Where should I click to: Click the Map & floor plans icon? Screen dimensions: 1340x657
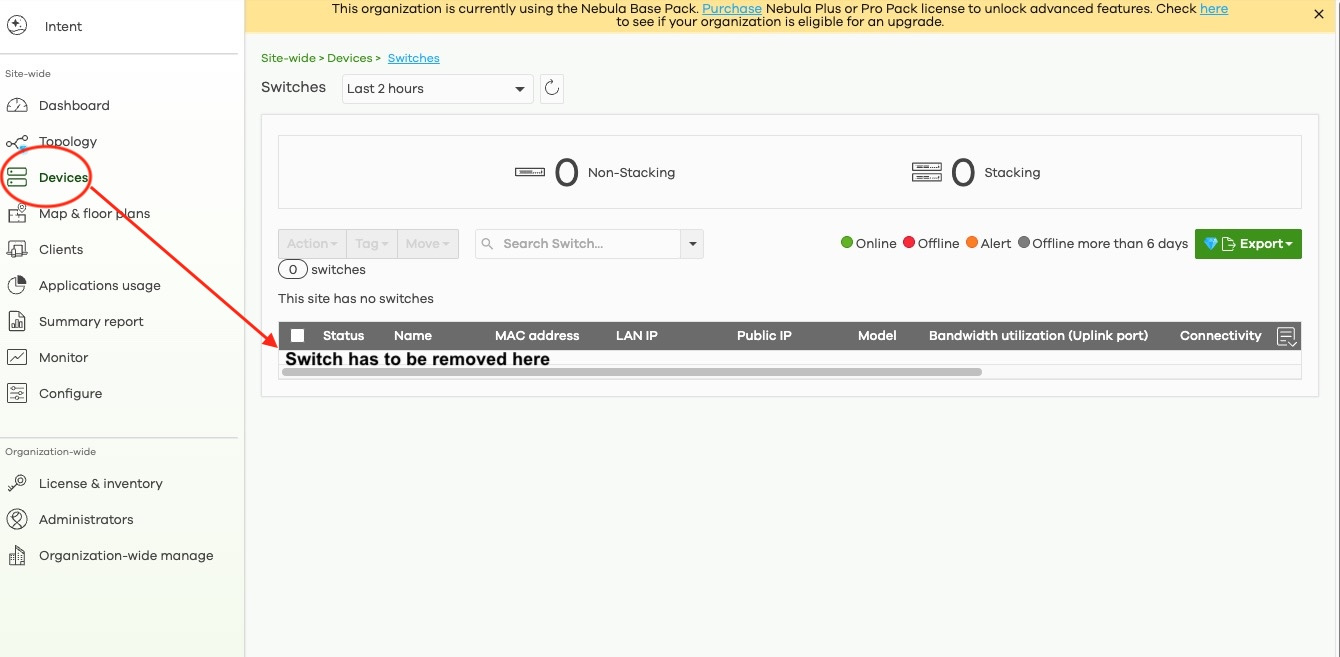[17, 213]
